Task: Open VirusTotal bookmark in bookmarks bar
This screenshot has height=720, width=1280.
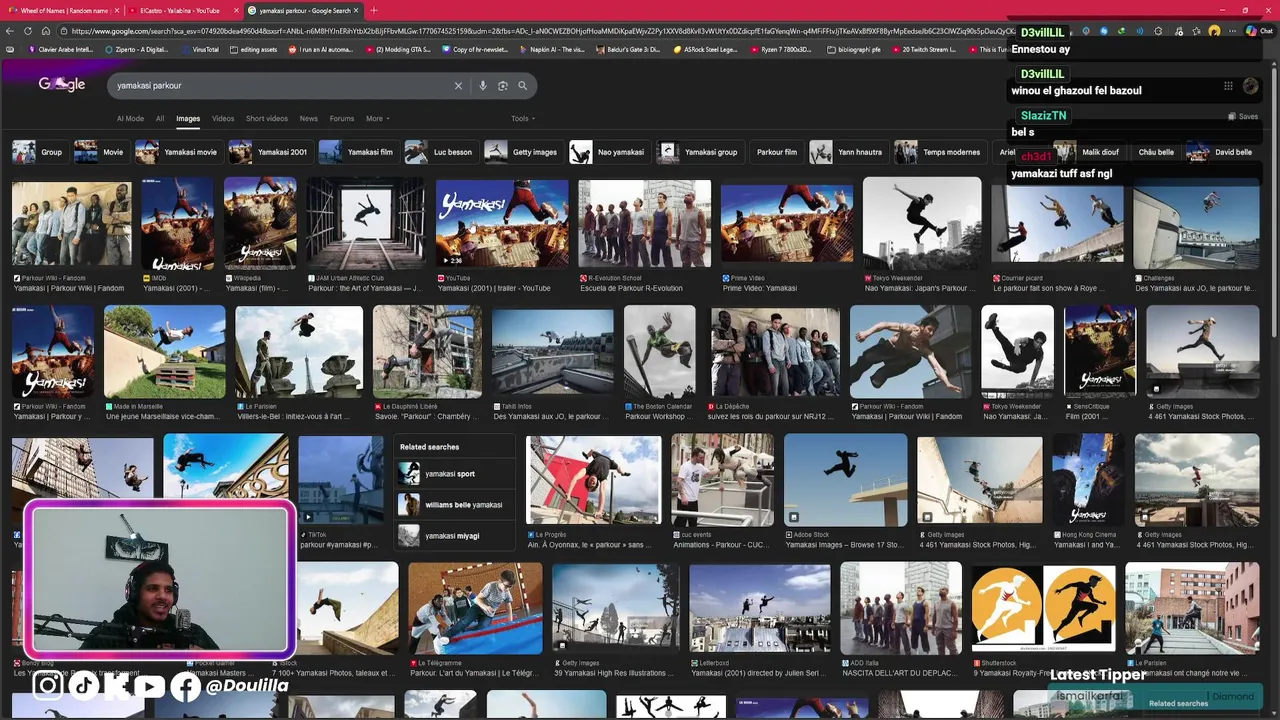Action: tap(200, 49)
